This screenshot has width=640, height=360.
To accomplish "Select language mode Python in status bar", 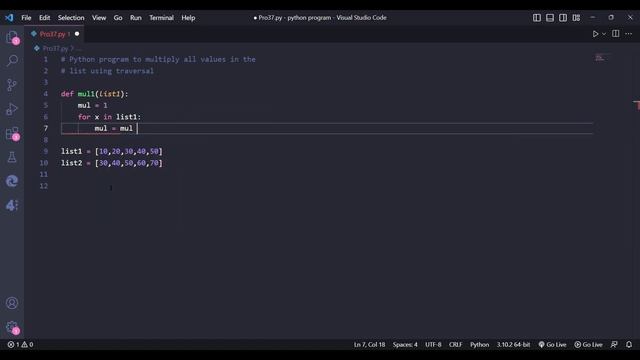I will (x=480, y=344).
